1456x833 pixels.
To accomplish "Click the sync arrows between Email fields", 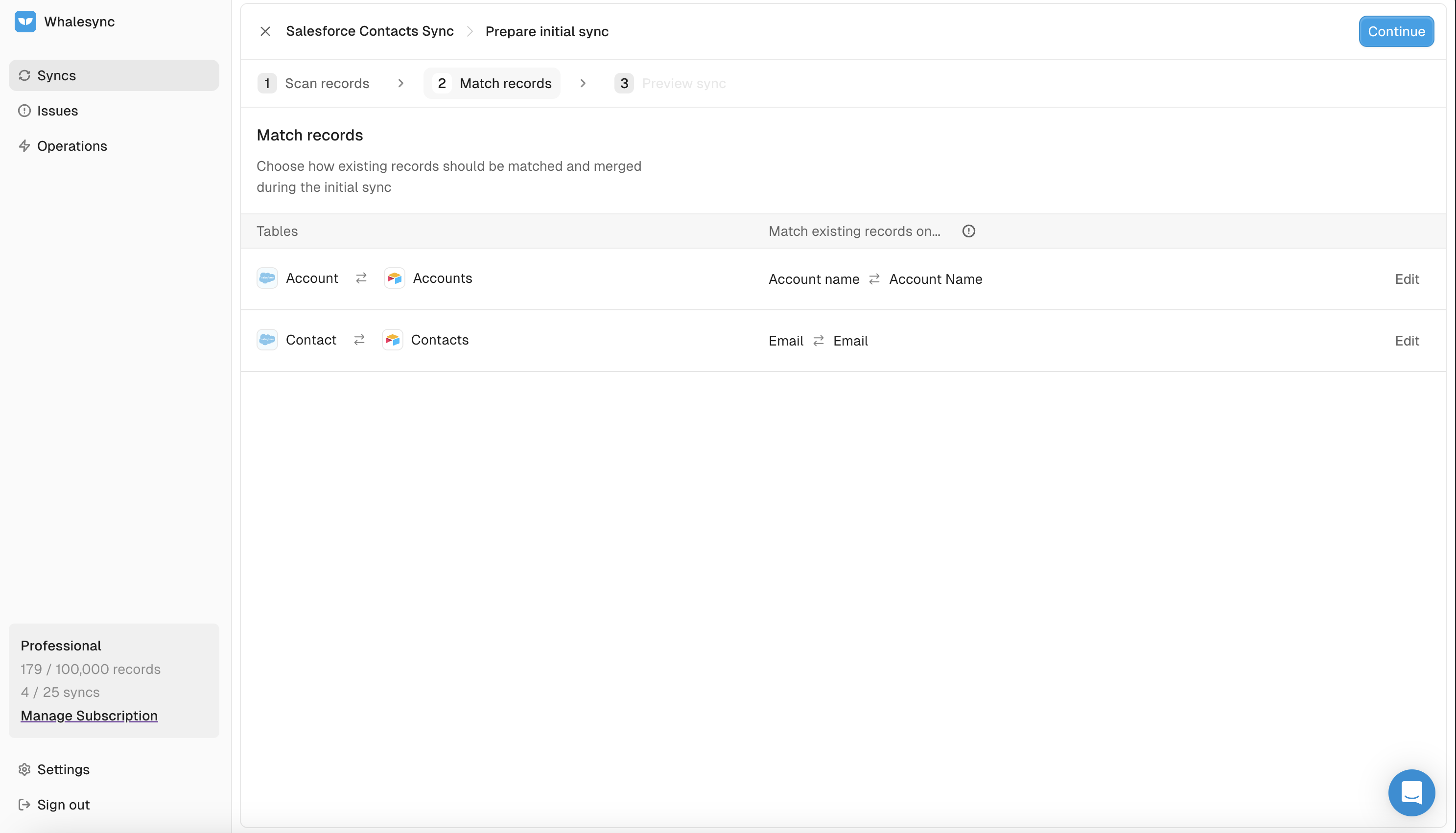I will (818, 341).
